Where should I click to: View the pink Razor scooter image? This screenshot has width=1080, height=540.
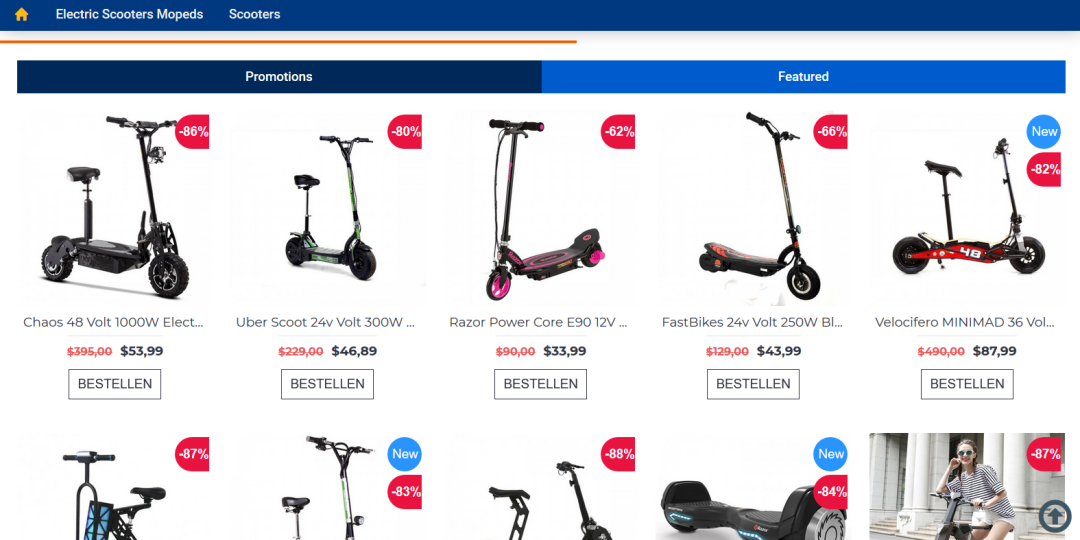click(x=540, y=207)
